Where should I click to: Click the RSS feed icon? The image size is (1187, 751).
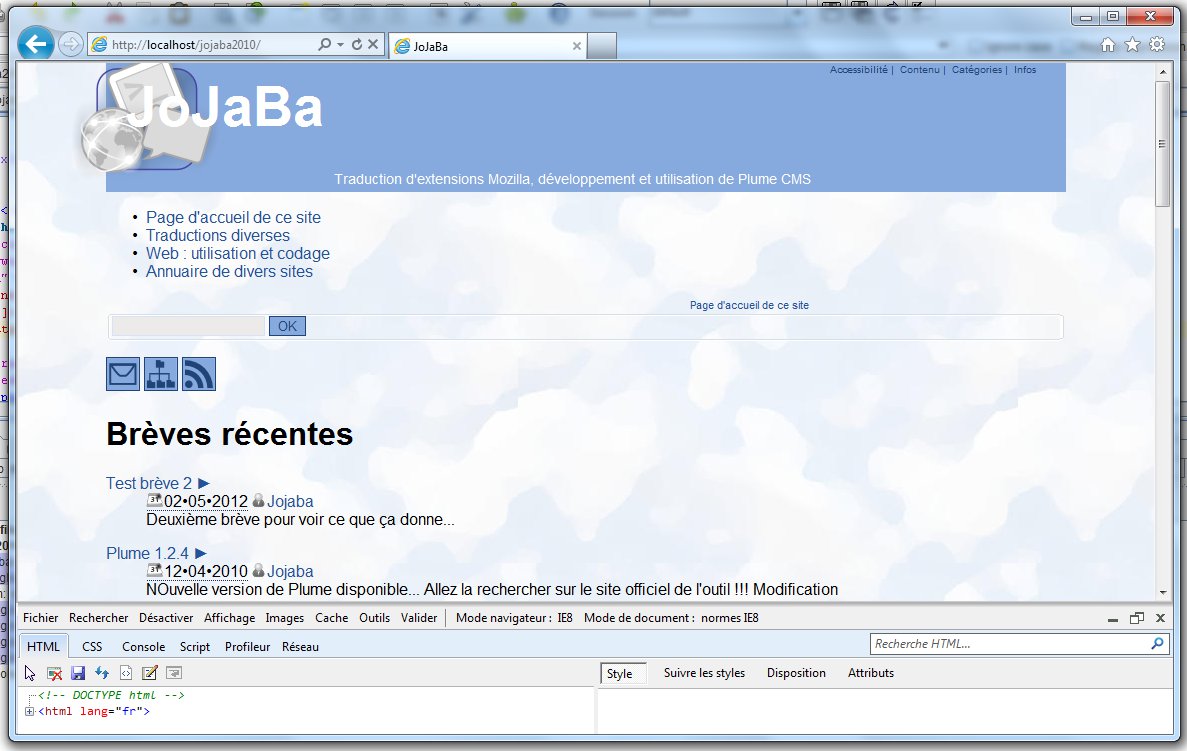click(x=198, y=374)
